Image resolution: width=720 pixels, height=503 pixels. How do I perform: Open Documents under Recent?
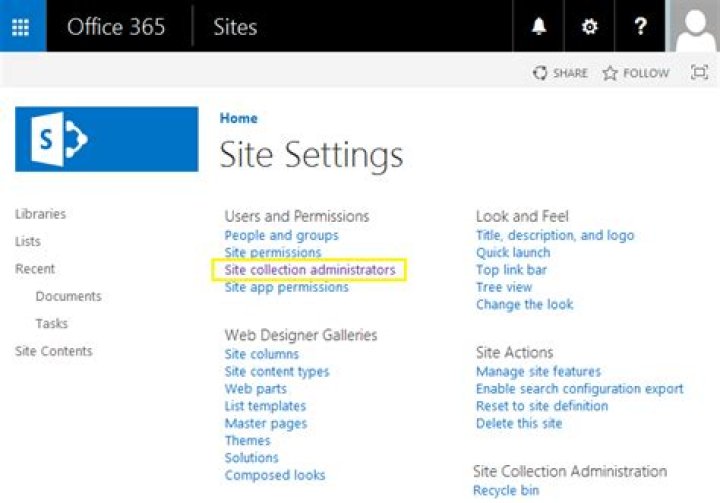tap(68, 296)
